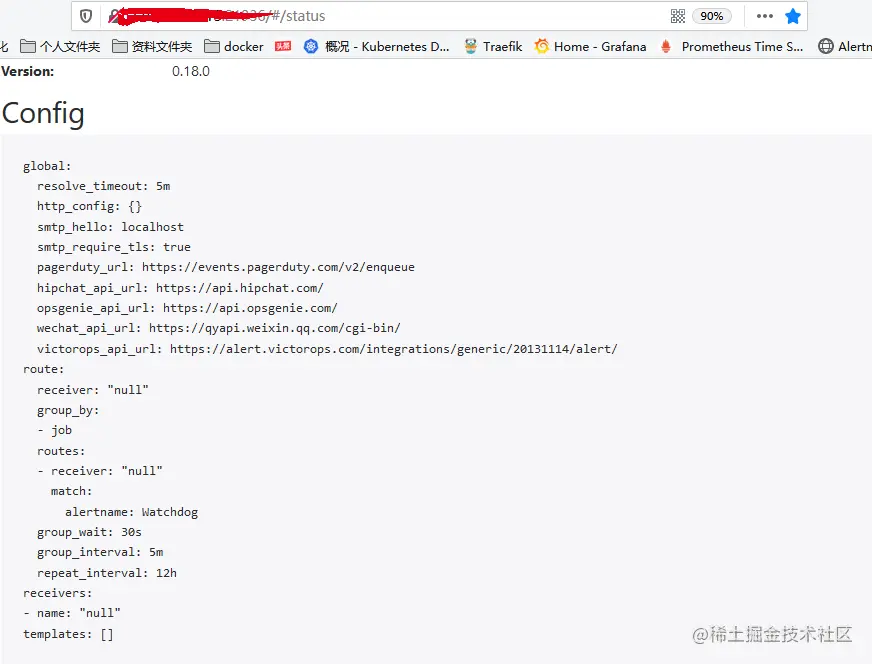Click the shield tracking protection icon

tap(86, 16)
